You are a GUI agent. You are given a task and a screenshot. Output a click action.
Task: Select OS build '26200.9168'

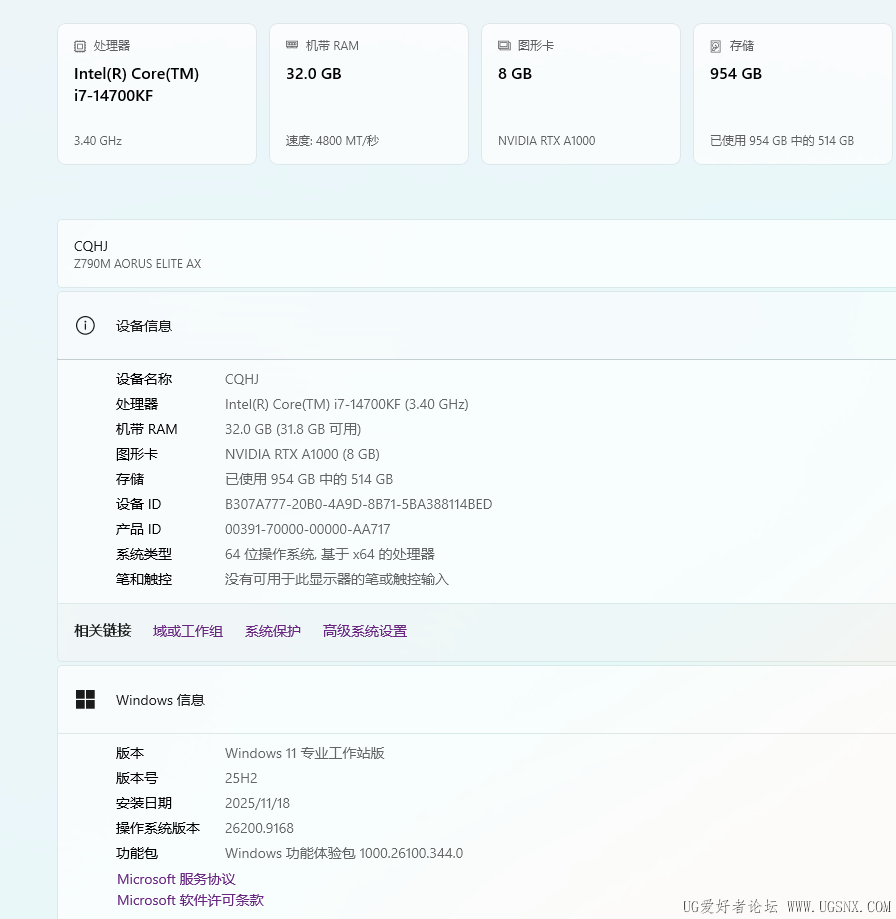(260, 828)
